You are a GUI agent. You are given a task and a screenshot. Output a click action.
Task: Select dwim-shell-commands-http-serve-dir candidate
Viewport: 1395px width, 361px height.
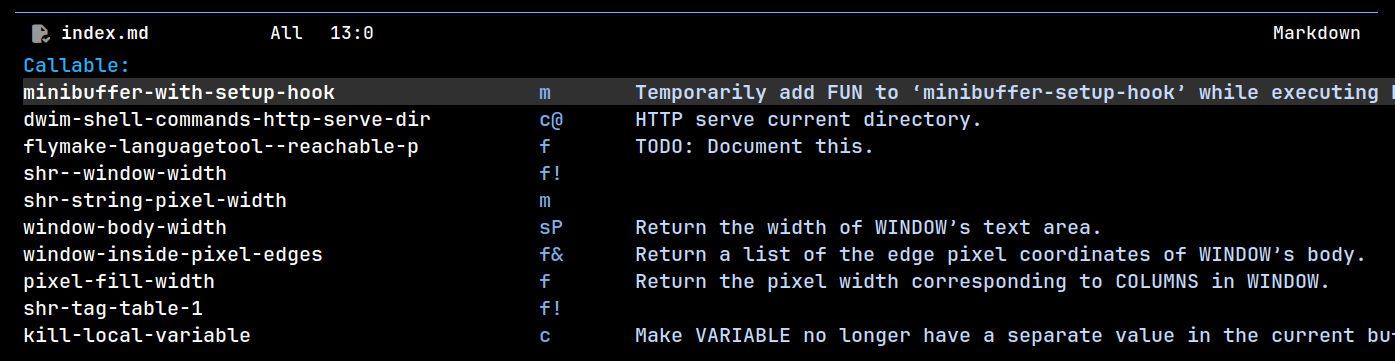pyautogui.click(x=227, y=120)
